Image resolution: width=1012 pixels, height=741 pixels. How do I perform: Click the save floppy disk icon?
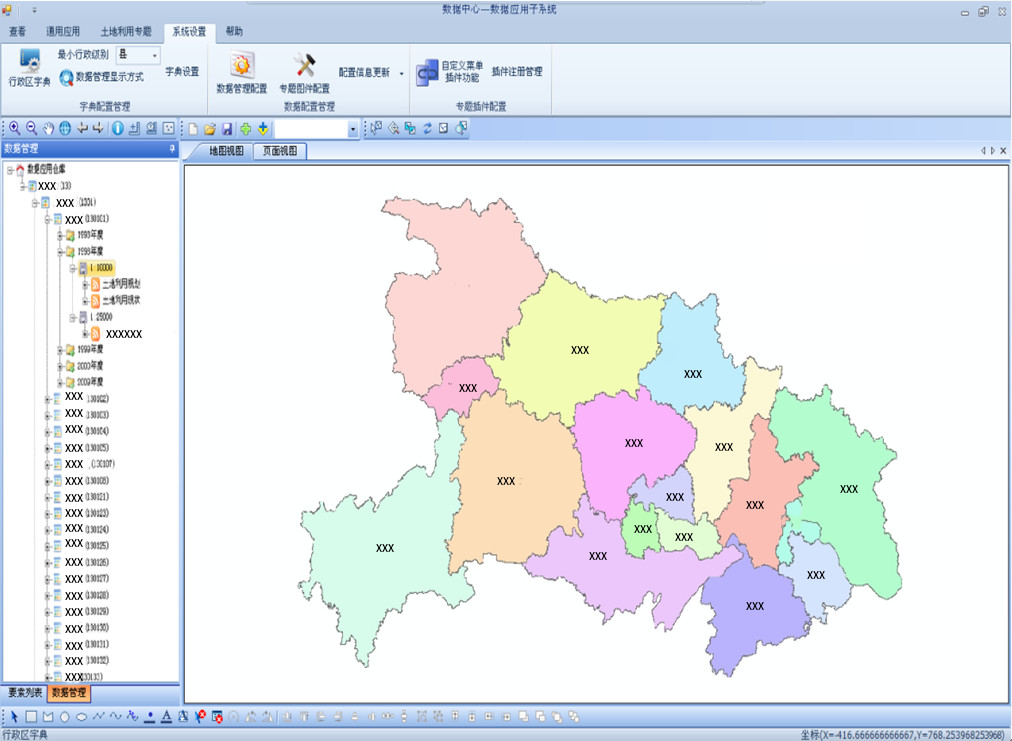coord(227,129)
